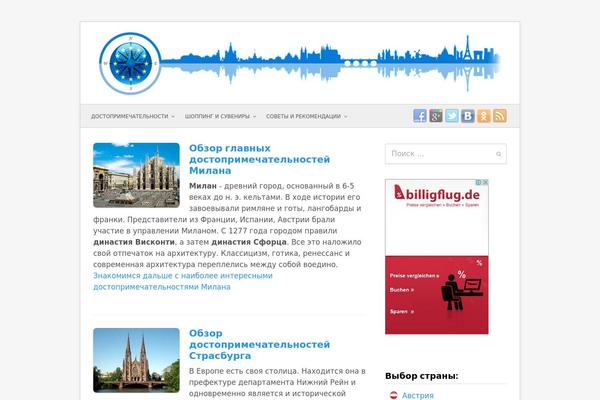The height and width of the screenshot is (400, 600).
Task: Open article title about Страсбурга sights
Action: pyautogui.click(x=259, y=344)
